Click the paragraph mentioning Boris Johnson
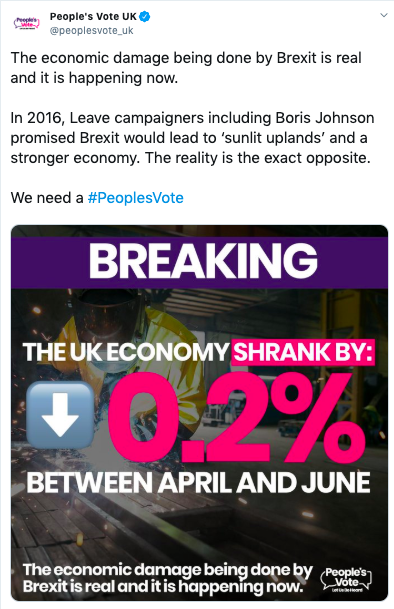Viewport: 394px width, 609px height. (x=192, y=138)
